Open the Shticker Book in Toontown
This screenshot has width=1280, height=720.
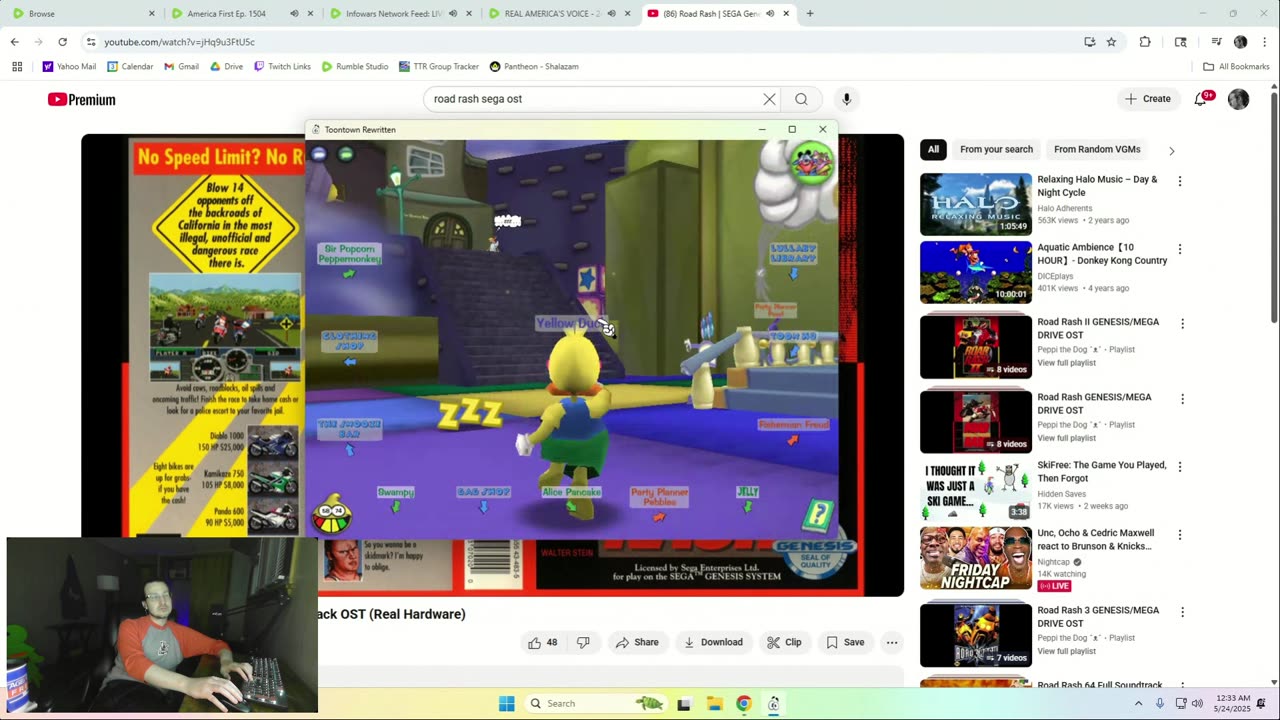click(818, 516)
